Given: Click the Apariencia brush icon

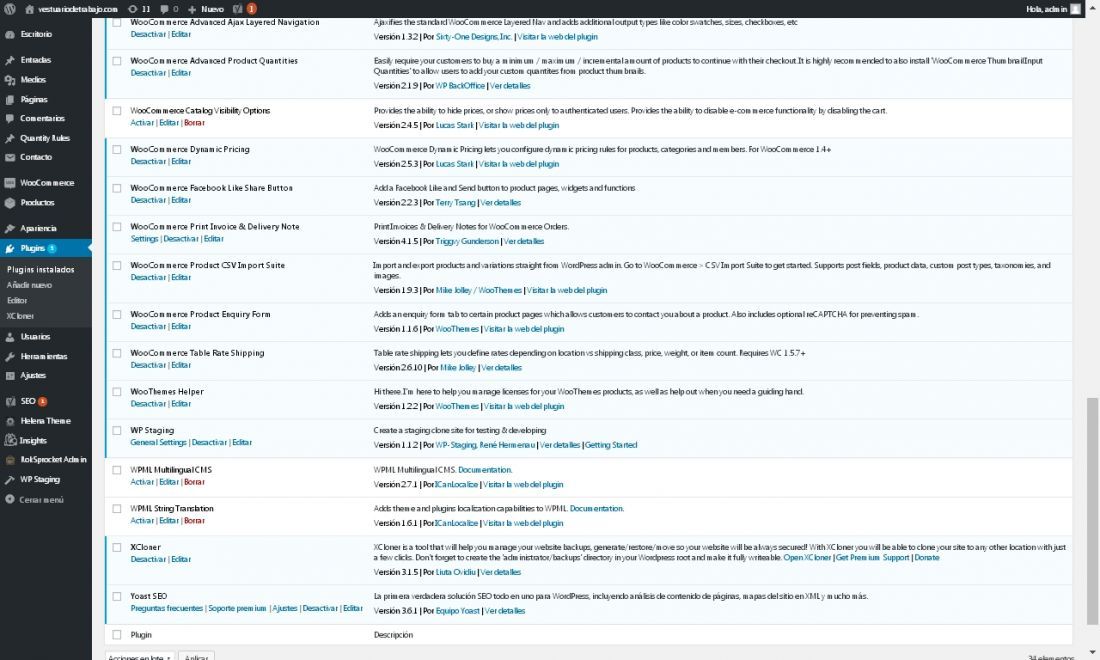Looking at the screenshot, I should click(10, 229).
